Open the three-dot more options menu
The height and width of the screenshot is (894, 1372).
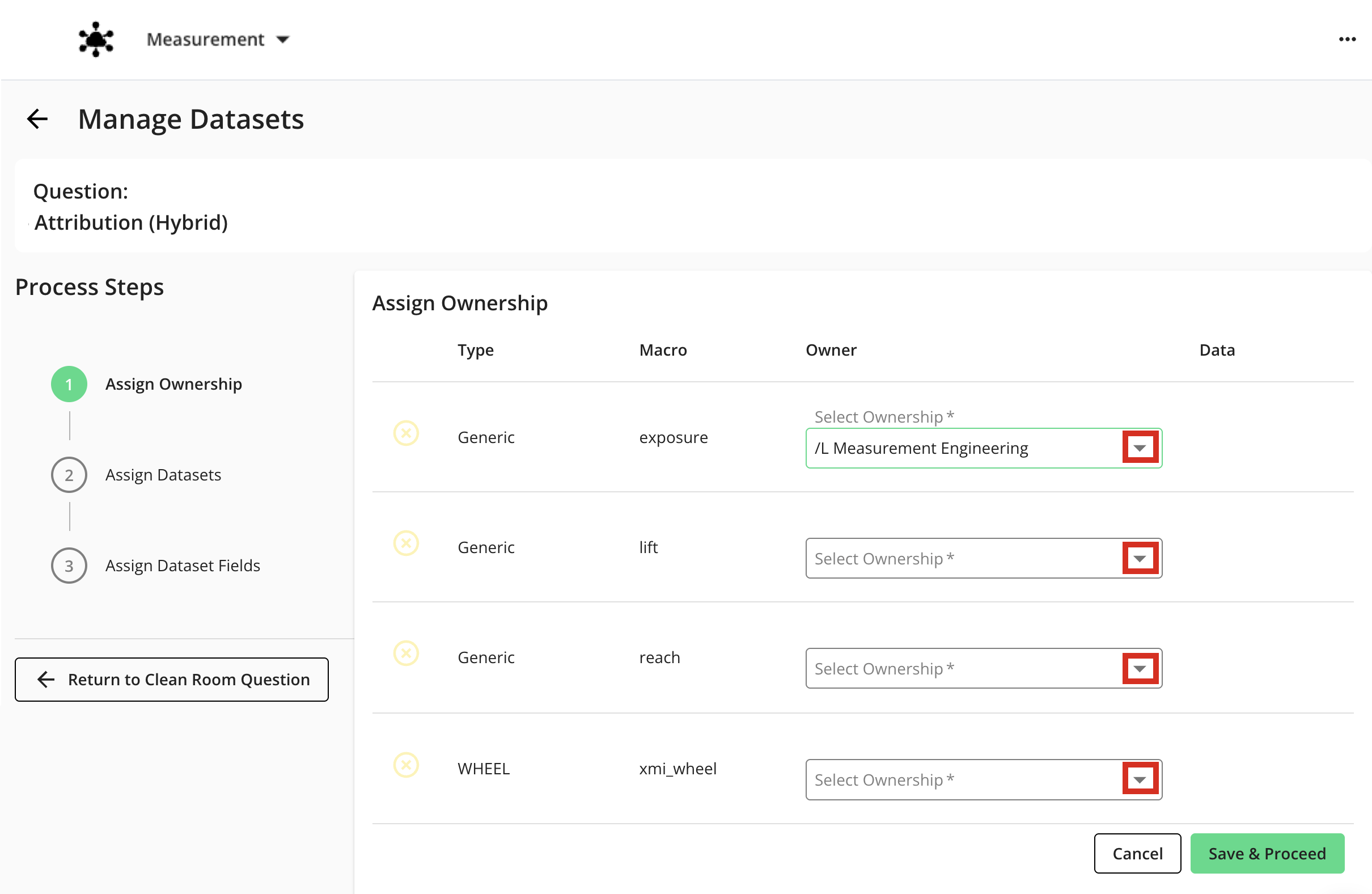click(x=1346, y=39)
